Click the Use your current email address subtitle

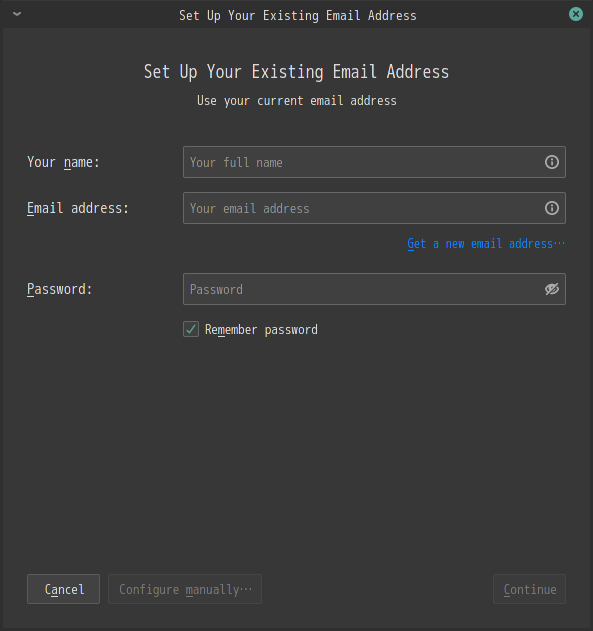pyautogui.click(x=296, y=101)
